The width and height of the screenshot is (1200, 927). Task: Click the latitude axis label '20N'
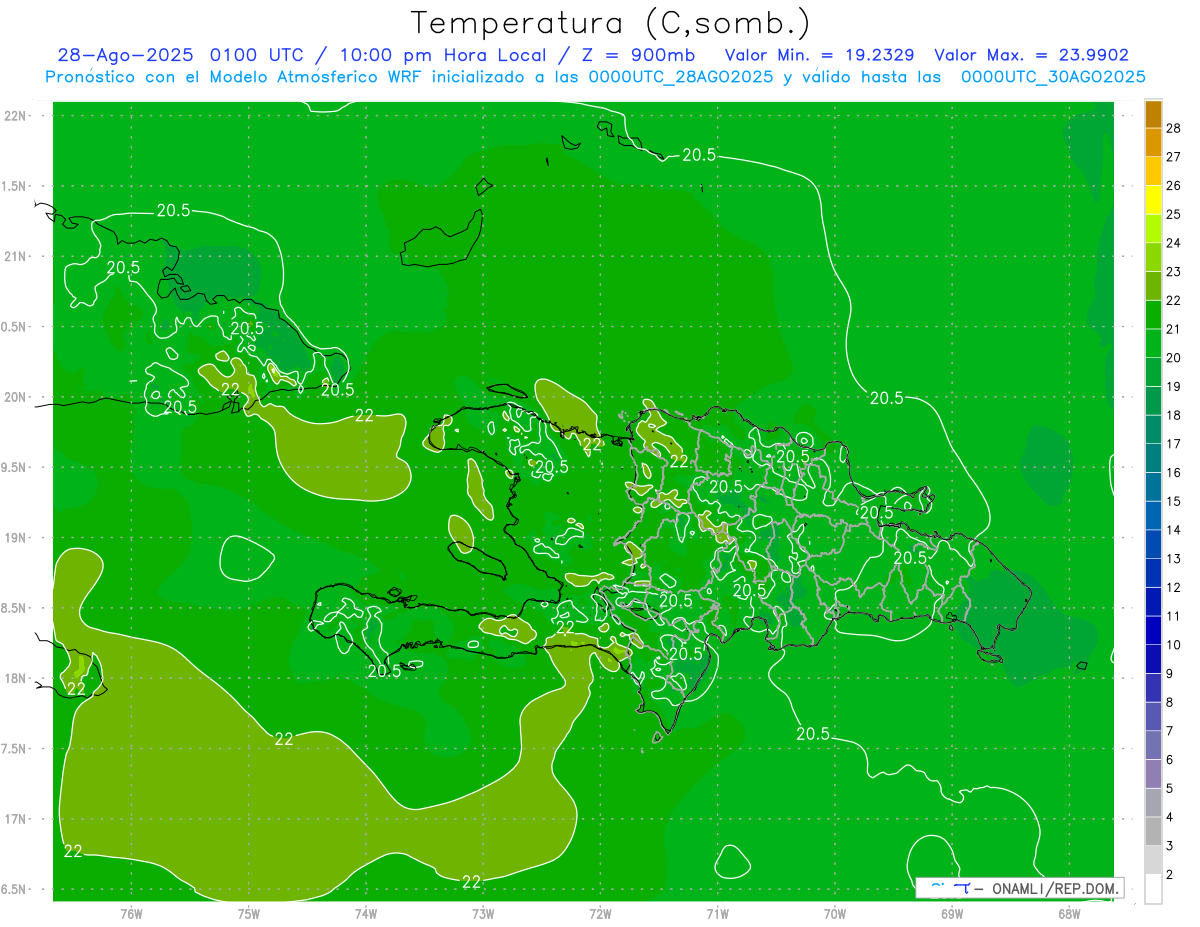tap(14, 397)
